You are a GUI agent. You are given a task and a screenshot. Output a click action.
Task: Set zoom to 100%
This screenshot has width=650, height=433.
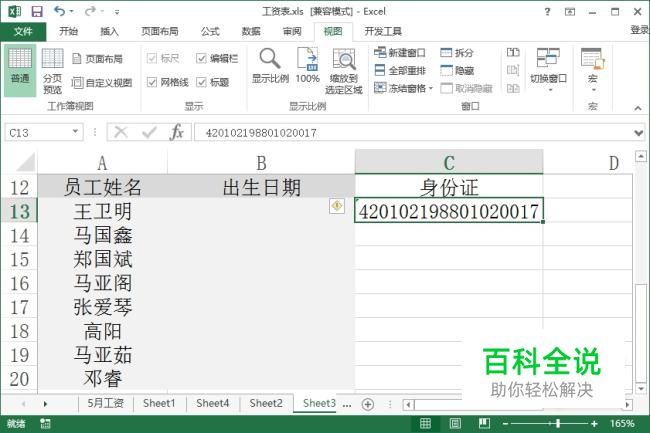pos(308,65)
